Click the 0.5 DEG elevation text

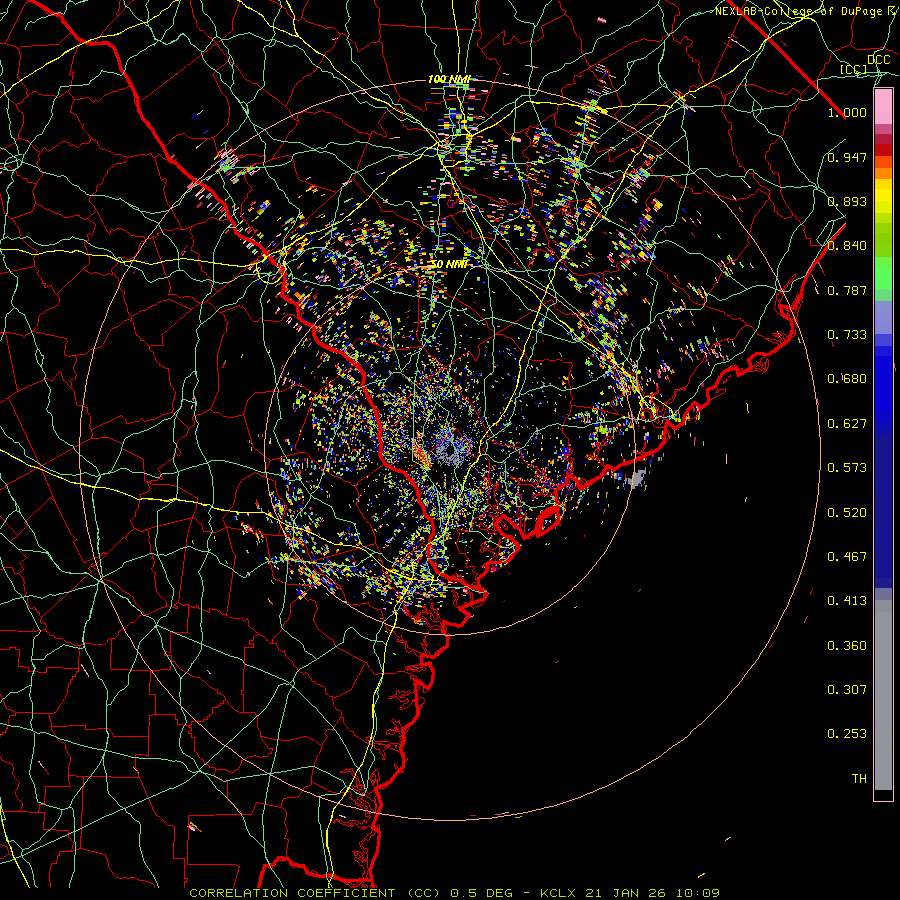[482, 893]
